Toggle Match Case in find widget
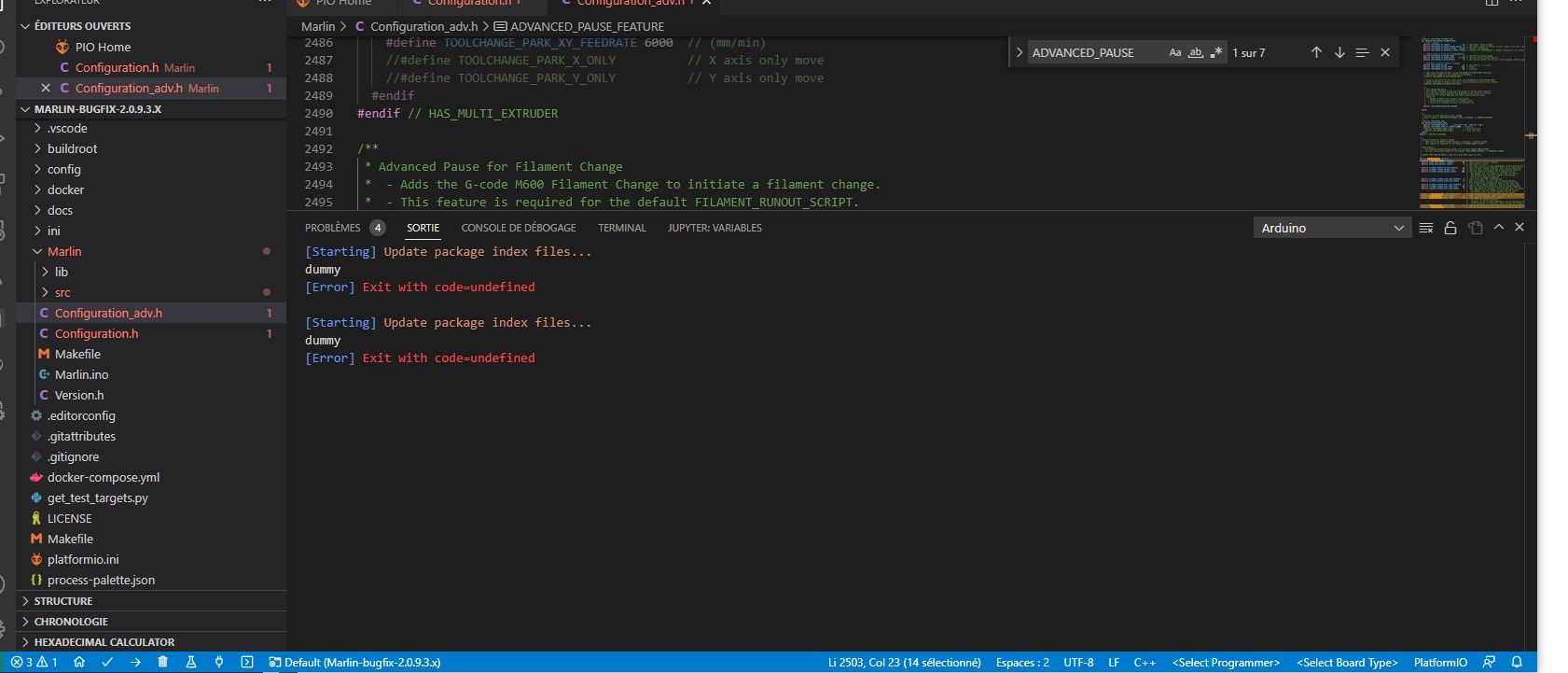 coord(1175,53)
